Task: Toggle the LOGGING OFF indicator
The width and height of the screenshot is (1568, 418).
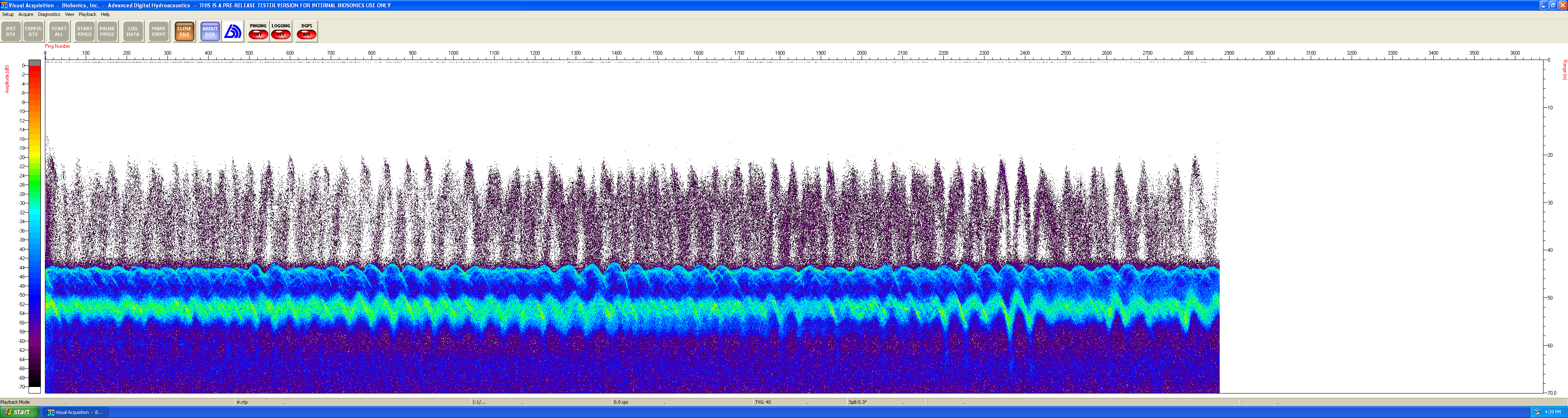Action: [281, 32]
